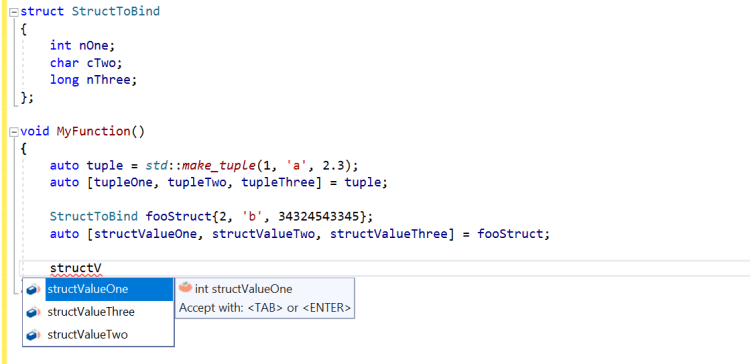This screenshot has height=364, width=750.
Task: Click the icon in the int structValueOne tooltip
Action: pos(185,287)
